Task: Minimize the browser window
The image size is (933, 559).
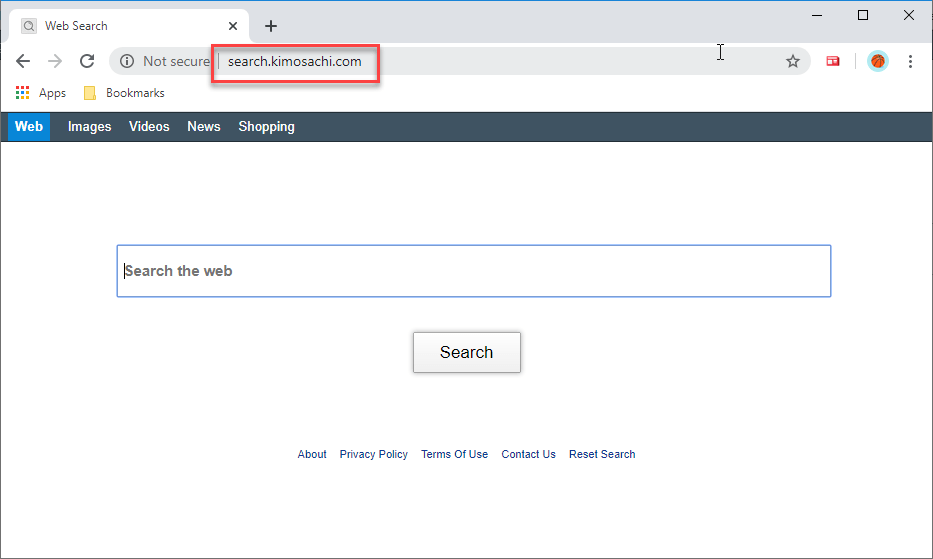Action: pyautogui.click(x=817, y=15)
